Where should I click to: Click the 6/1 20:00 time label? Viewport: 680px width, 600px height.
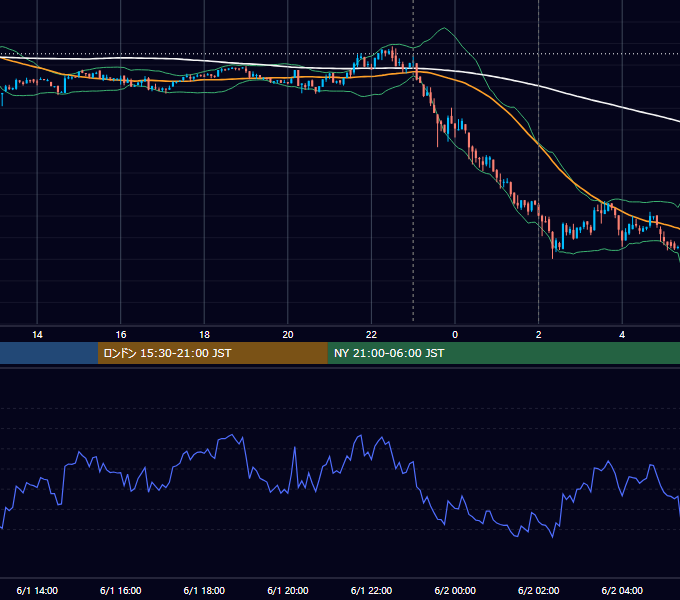[288, 590]
